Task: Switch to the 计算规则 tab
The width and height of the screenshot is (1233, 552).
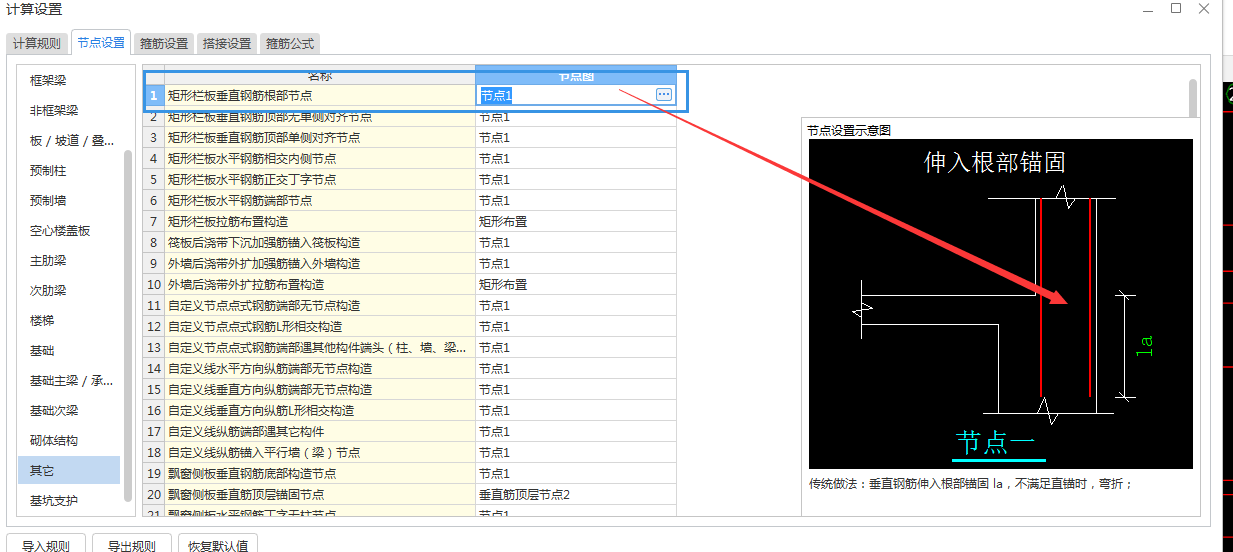Action: 37,43
